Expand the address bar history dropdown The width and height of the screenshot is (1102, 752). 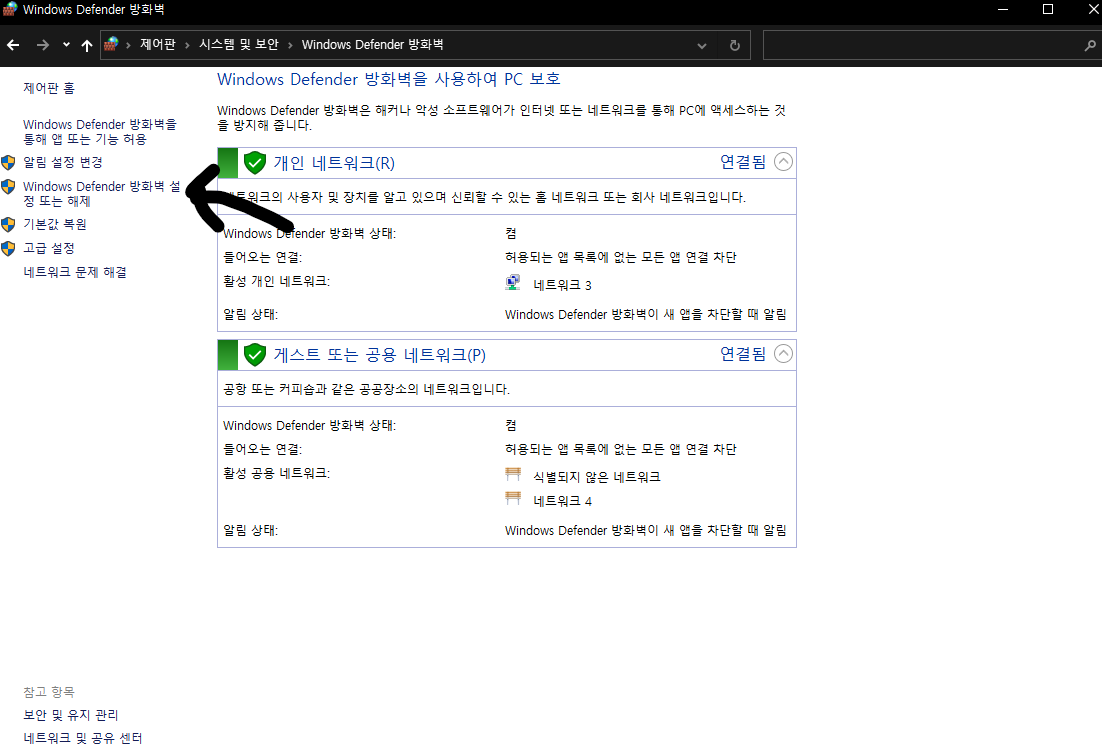[701, 46]
